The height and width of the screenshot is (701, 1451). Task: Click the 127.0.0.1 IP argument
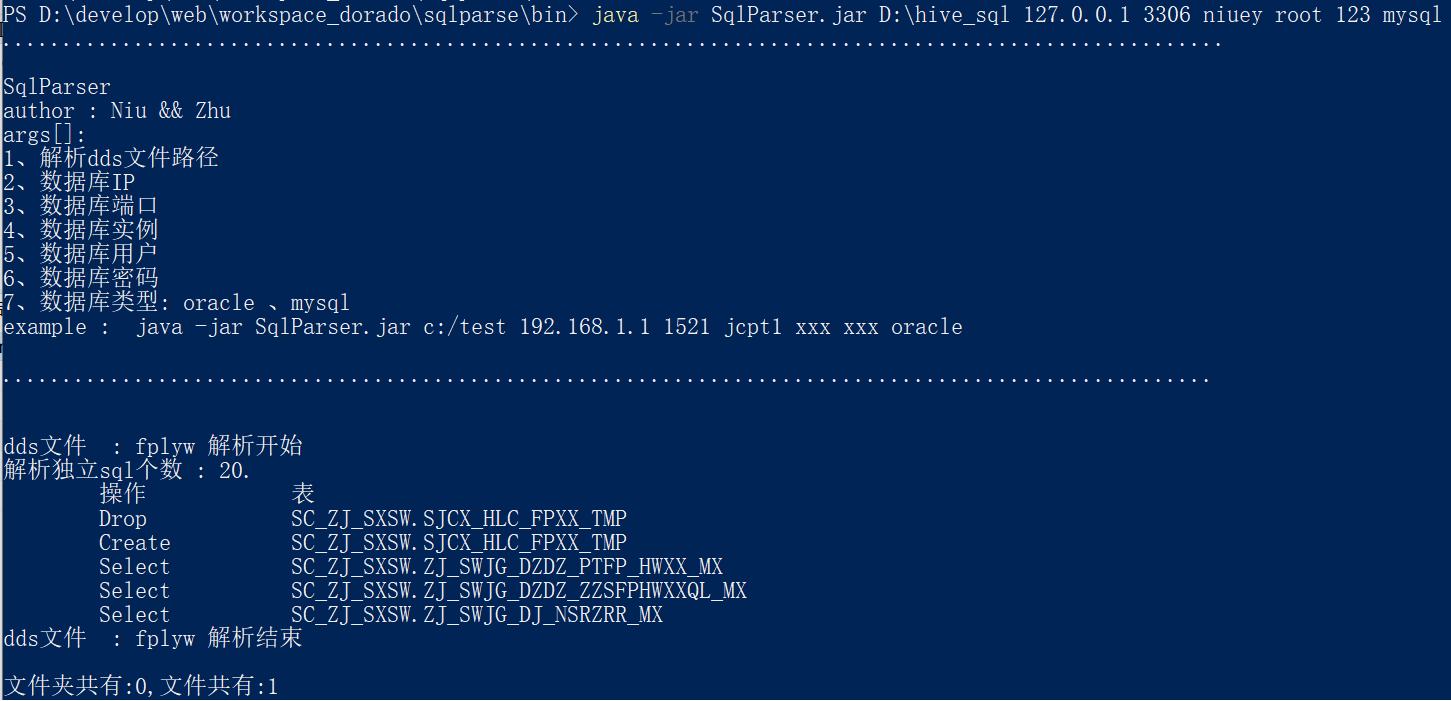click(x=1077, y=16)
